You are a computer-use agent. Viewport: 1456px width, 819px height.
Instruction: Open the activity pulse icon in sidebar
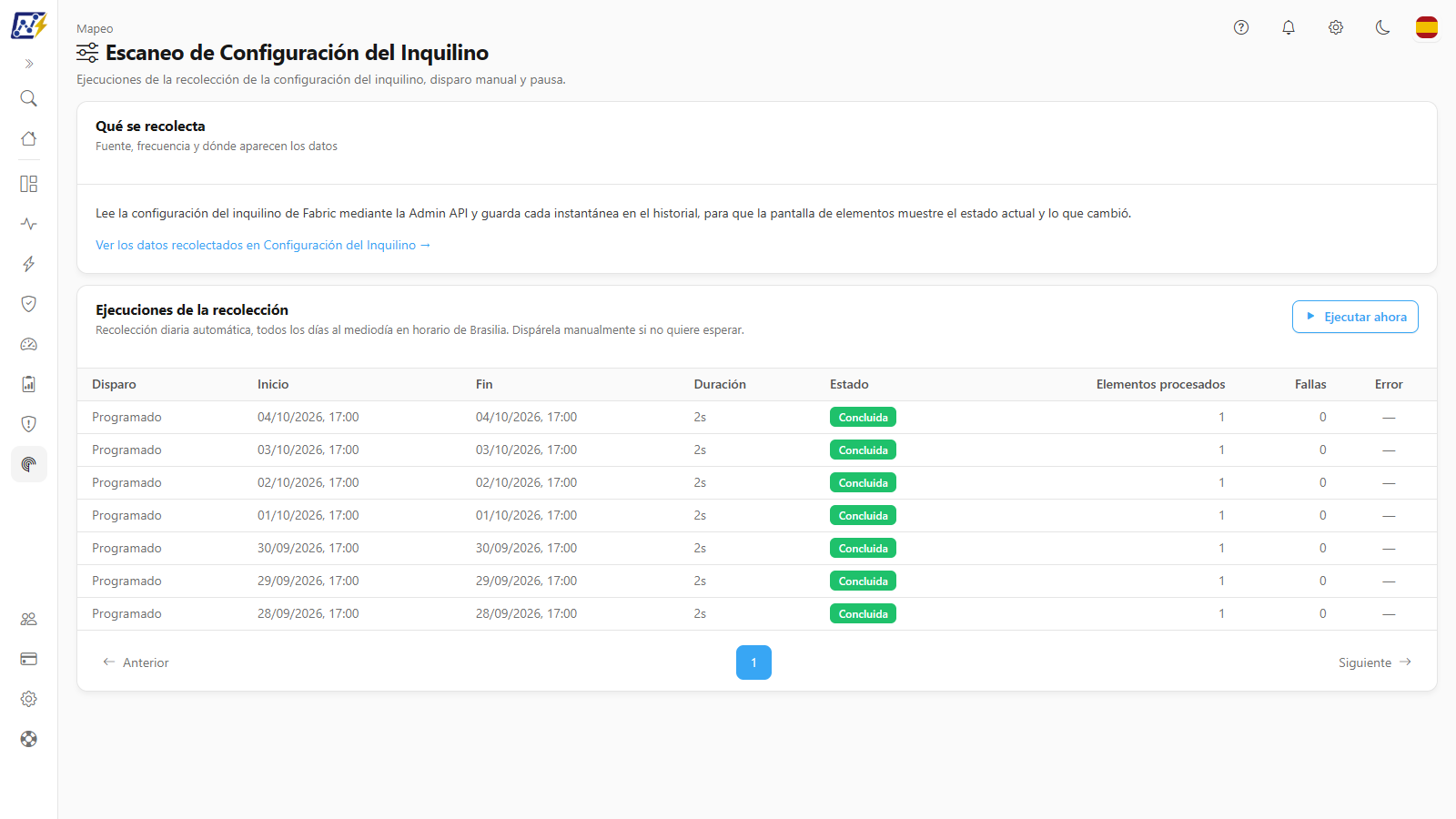click(x=29, y=224)
